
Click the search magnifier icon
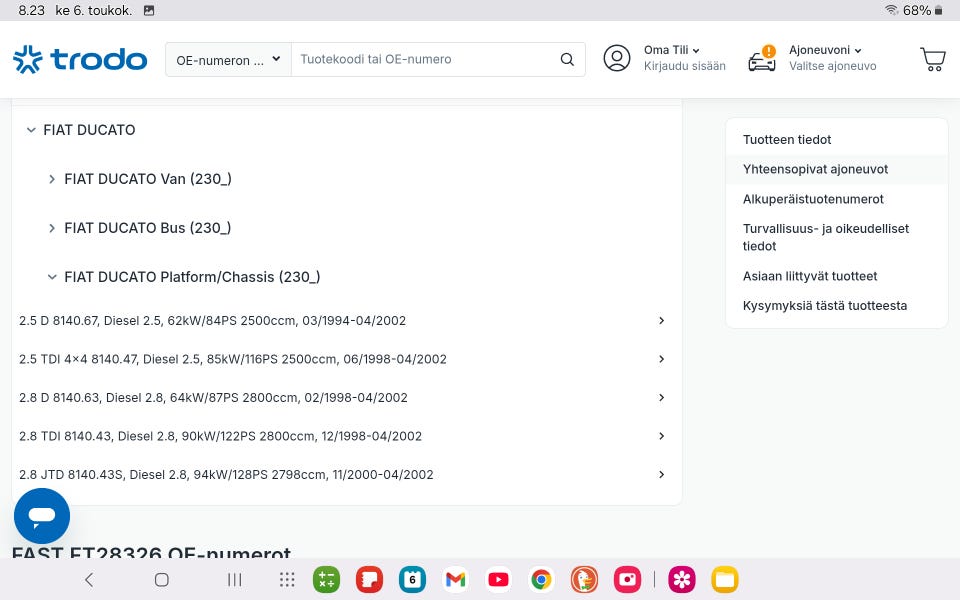568,59
